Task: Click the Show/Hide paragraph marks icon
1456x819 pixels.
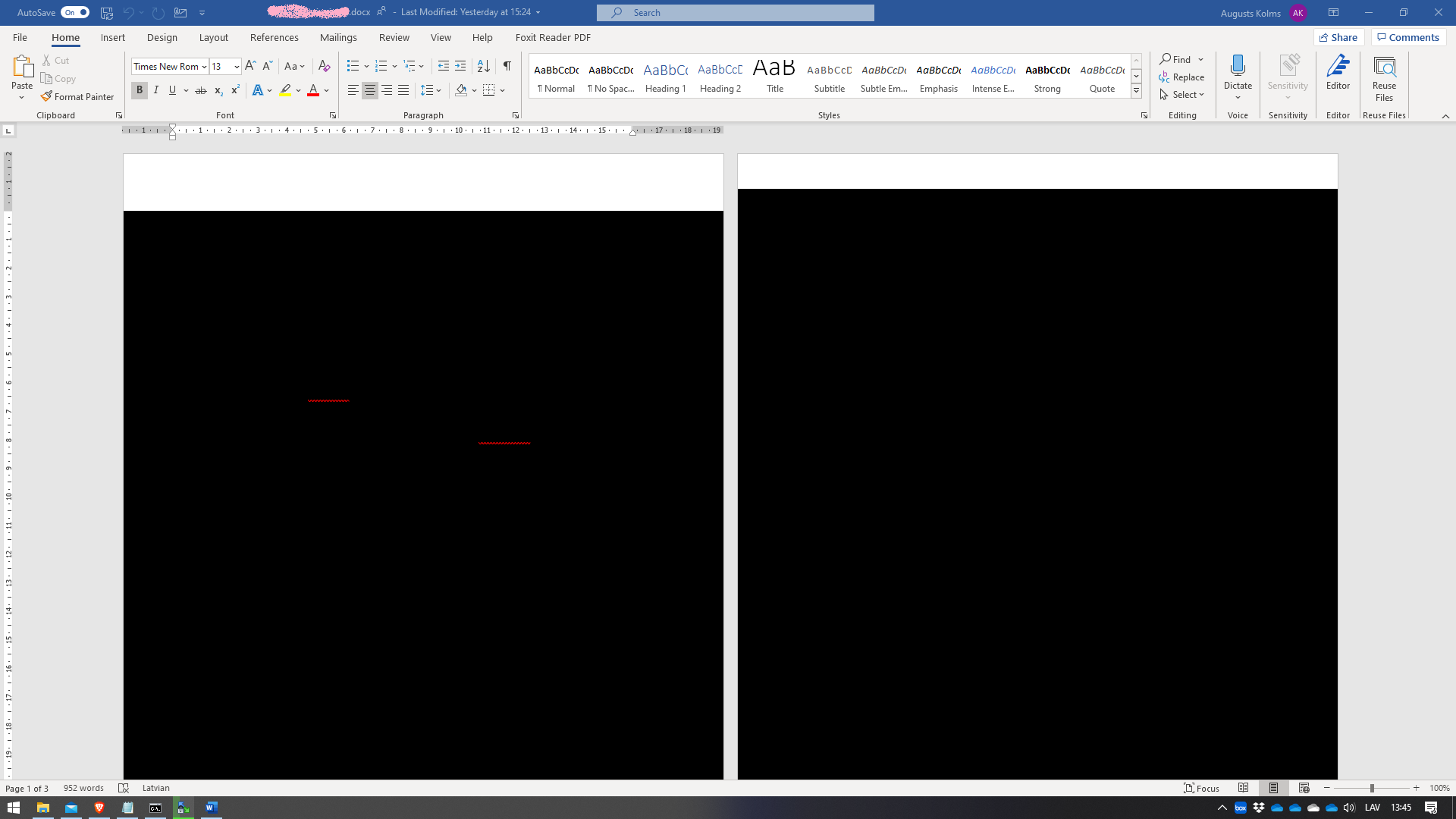Action: coord(507,66)
